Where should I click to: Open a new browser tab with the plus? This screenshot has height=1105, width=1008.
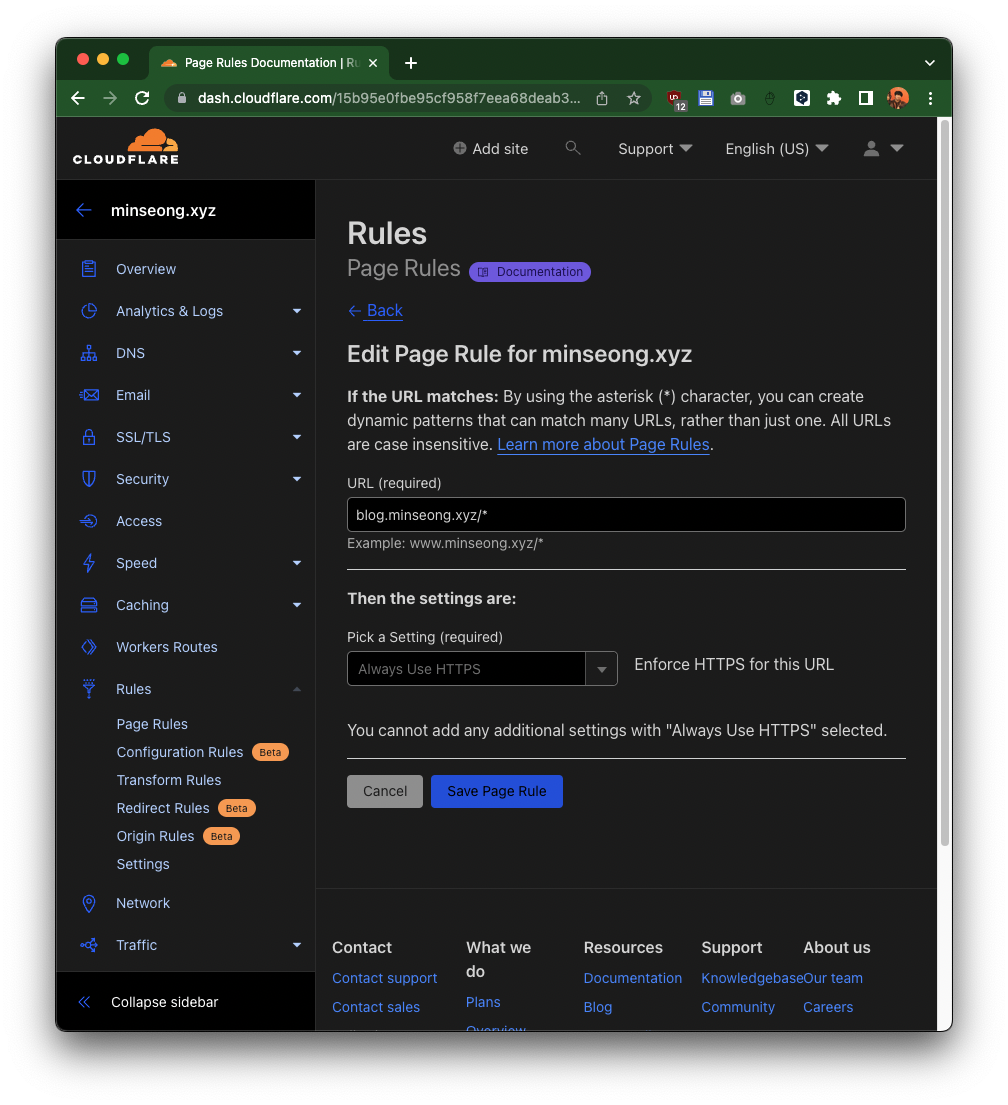[411, 63]
